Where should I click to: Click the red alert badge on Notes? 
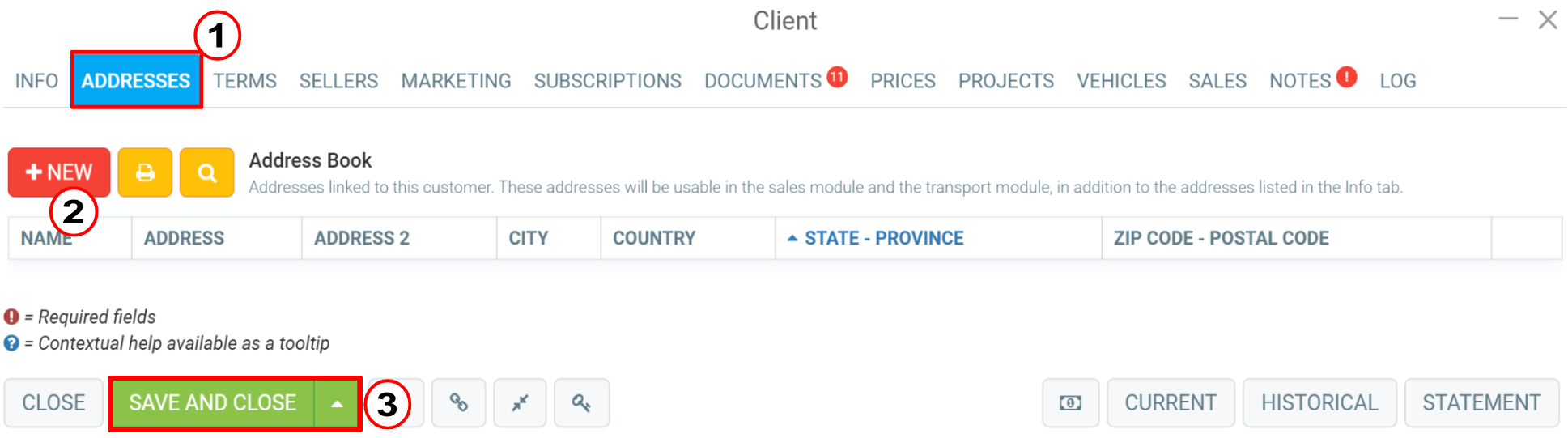coord(1346,77)
